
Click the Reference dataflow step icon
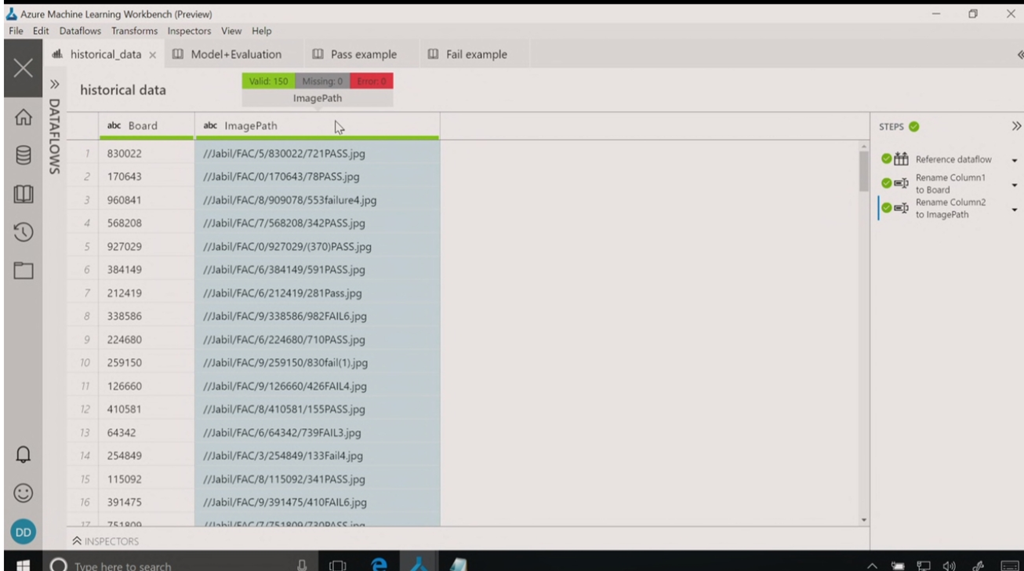(x=901, y=159)
